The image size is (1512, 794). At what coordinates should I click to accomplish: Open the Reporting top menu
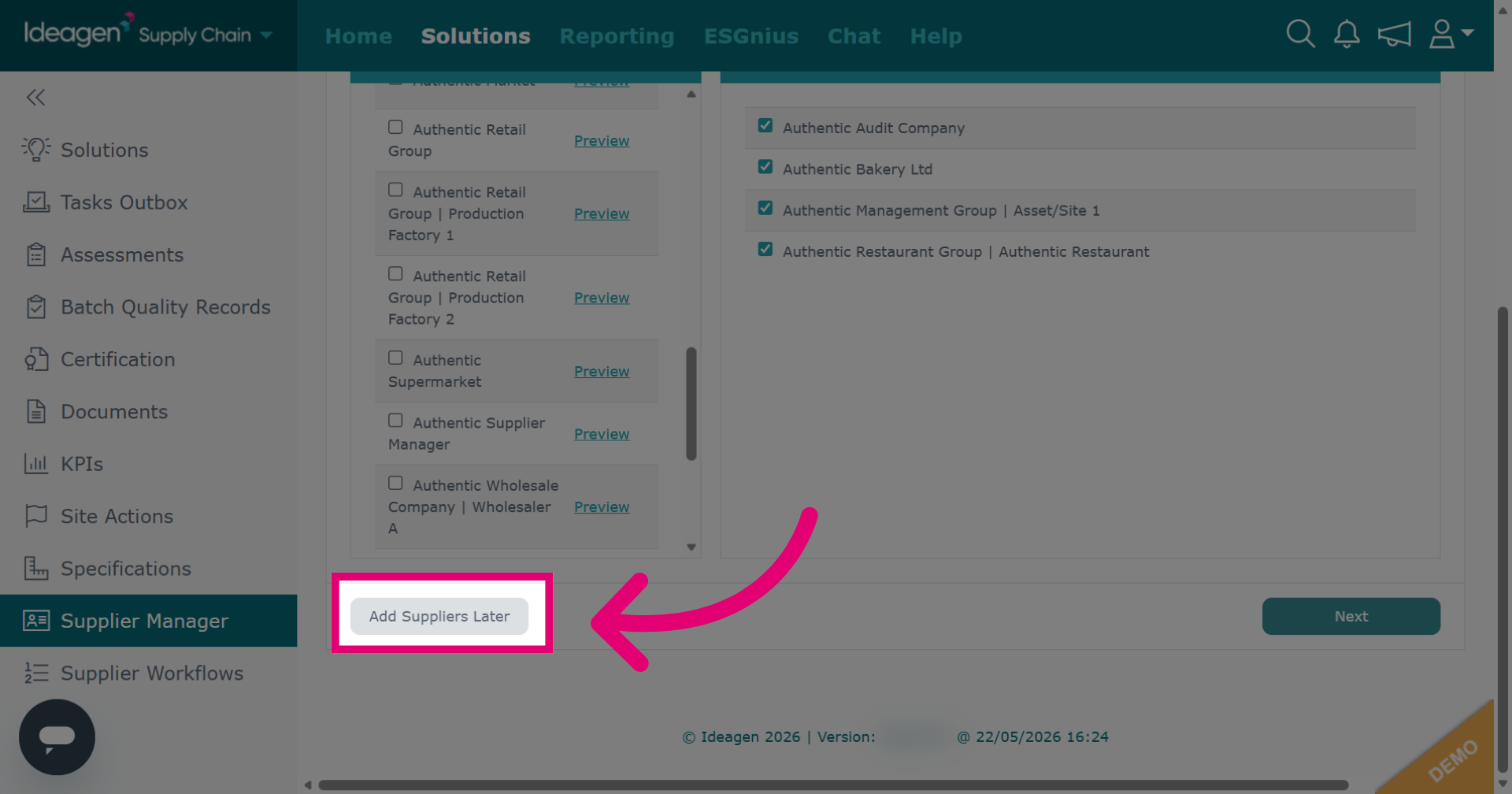coord(617,36)
